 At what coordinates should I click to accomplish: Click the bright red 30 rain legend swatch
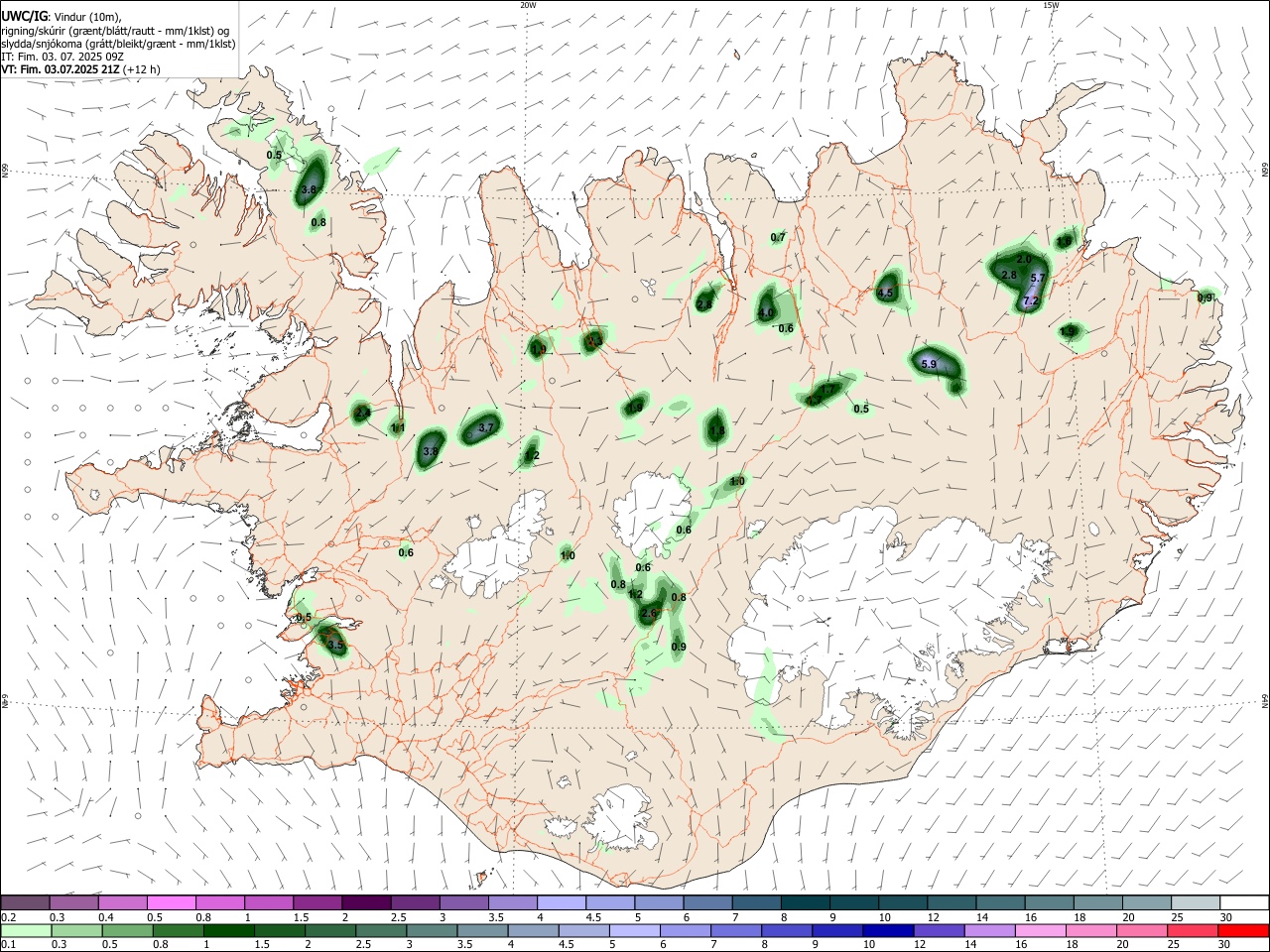[x=1244, y=930]
